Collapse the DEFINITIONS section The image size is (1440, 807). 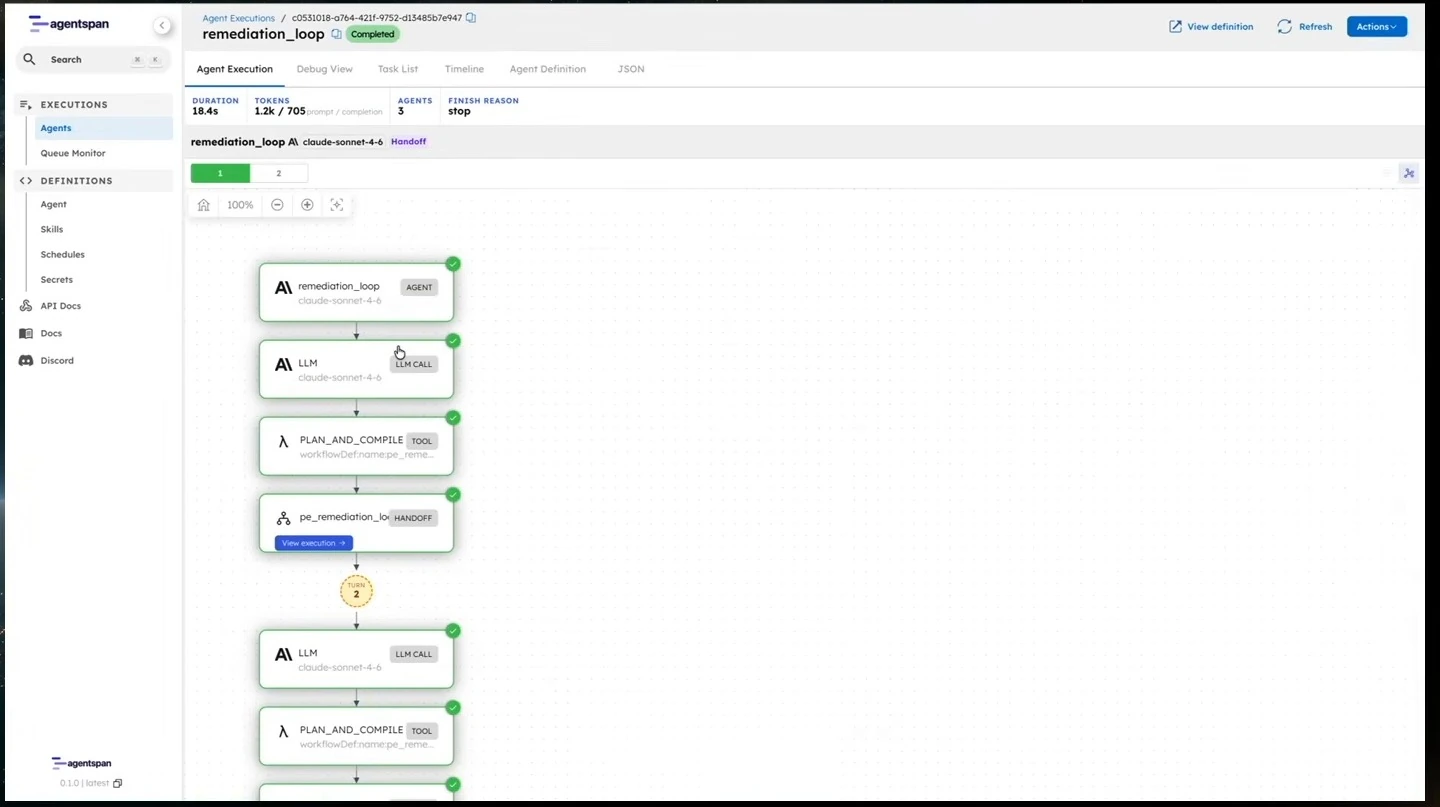(94, 181)
